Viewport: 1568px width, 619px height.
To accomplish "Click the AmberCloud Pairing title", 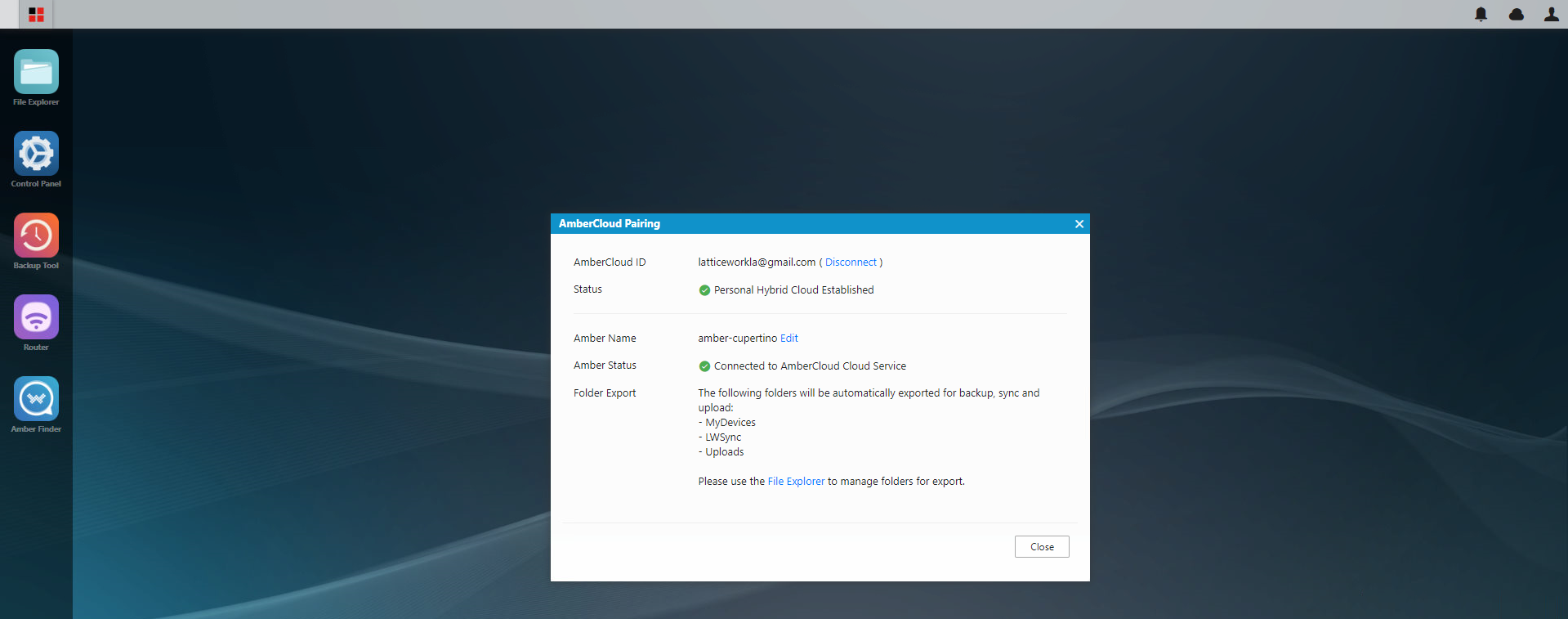I will coord(610,224).
